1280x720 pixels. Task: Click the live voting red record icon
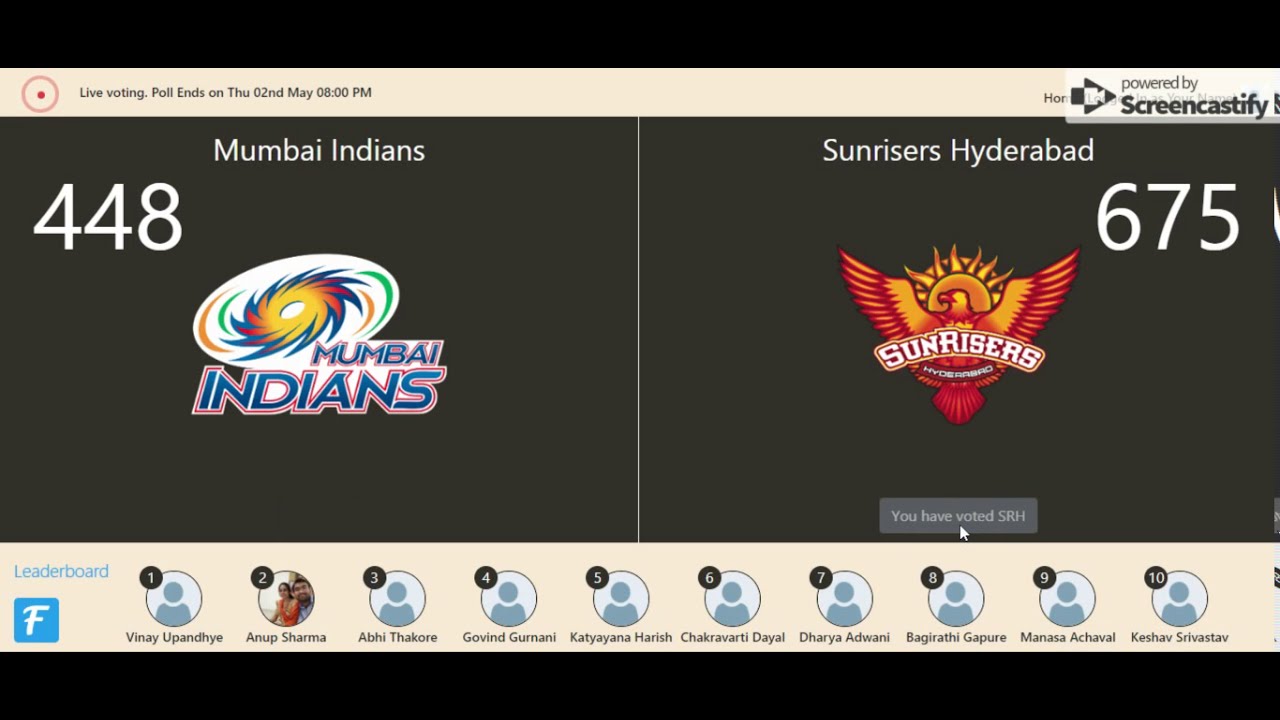pyautogui.click(x=41, y=94)
